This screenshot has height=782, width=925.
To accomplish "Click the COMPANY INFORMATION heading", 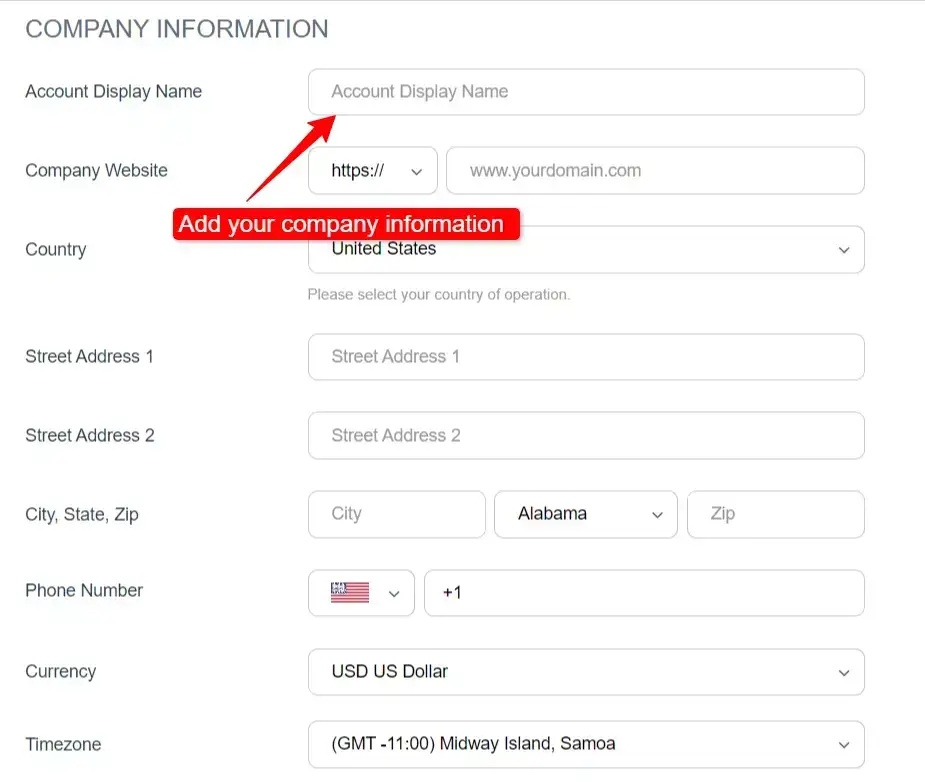I will point(178,29).
